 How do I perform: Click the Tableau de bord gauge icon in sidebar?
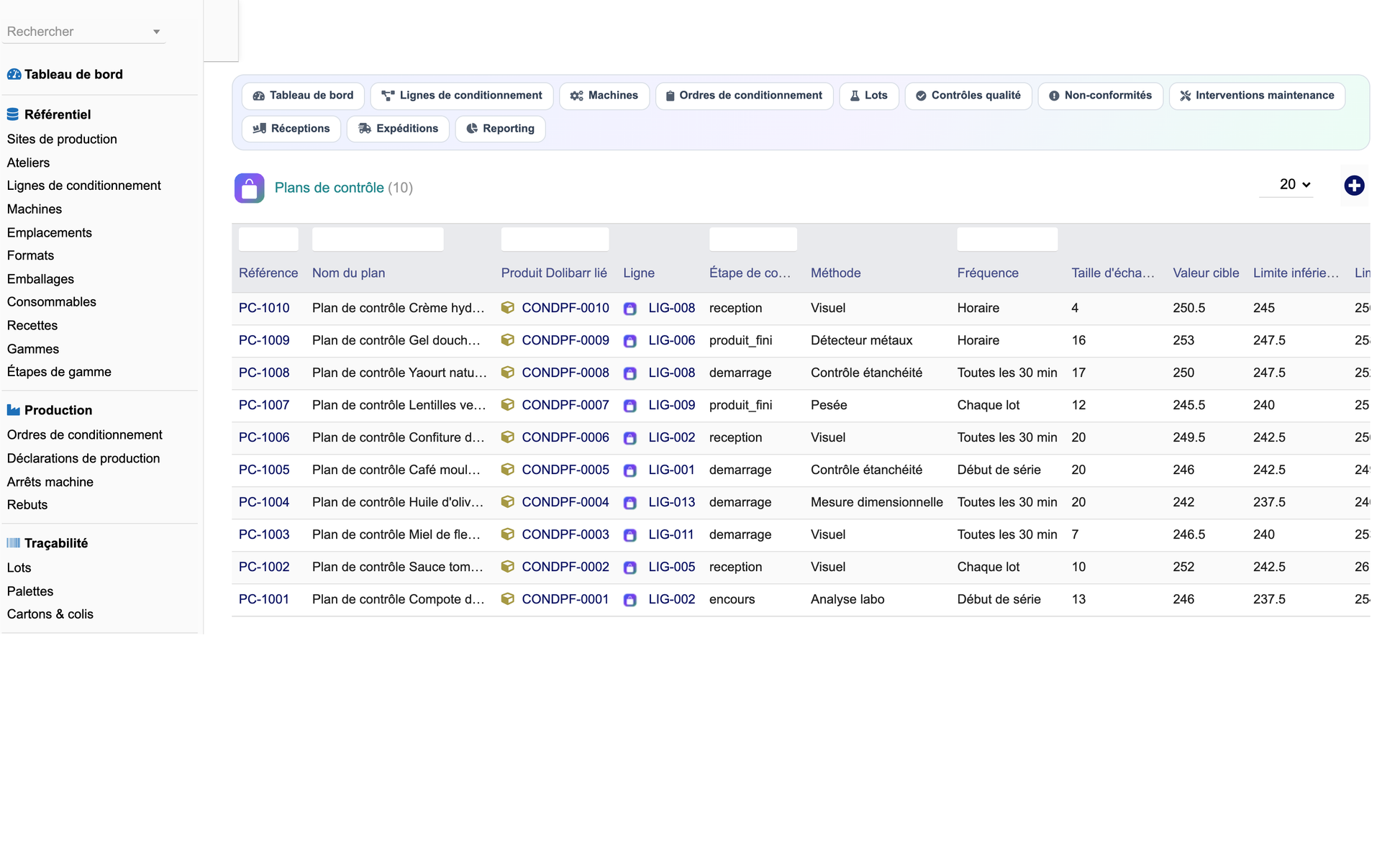14,74
